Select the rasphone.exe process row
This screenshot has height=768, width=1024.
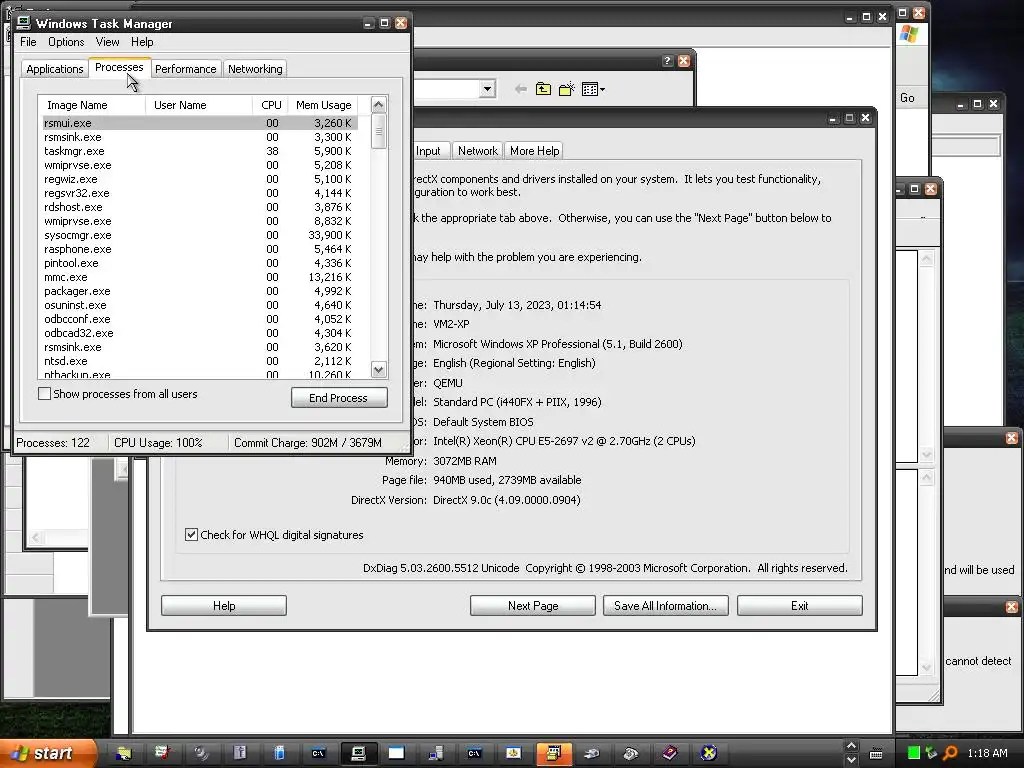(x=199, y=249)
